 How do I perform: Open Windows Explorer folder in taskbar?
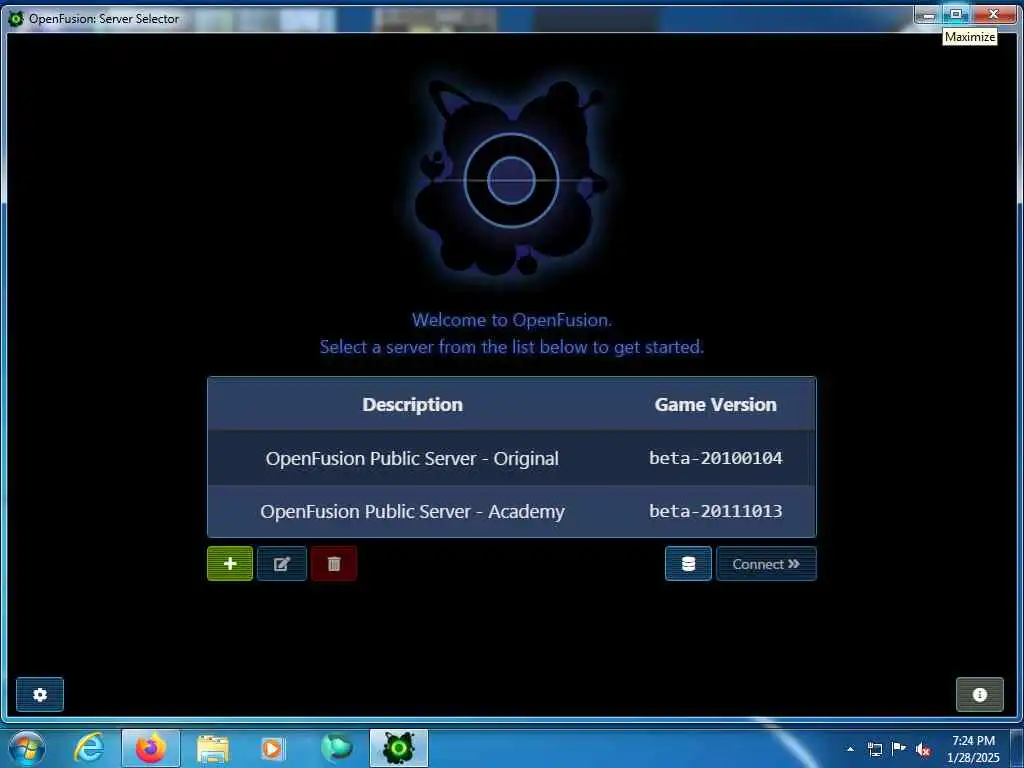[213, 748]
